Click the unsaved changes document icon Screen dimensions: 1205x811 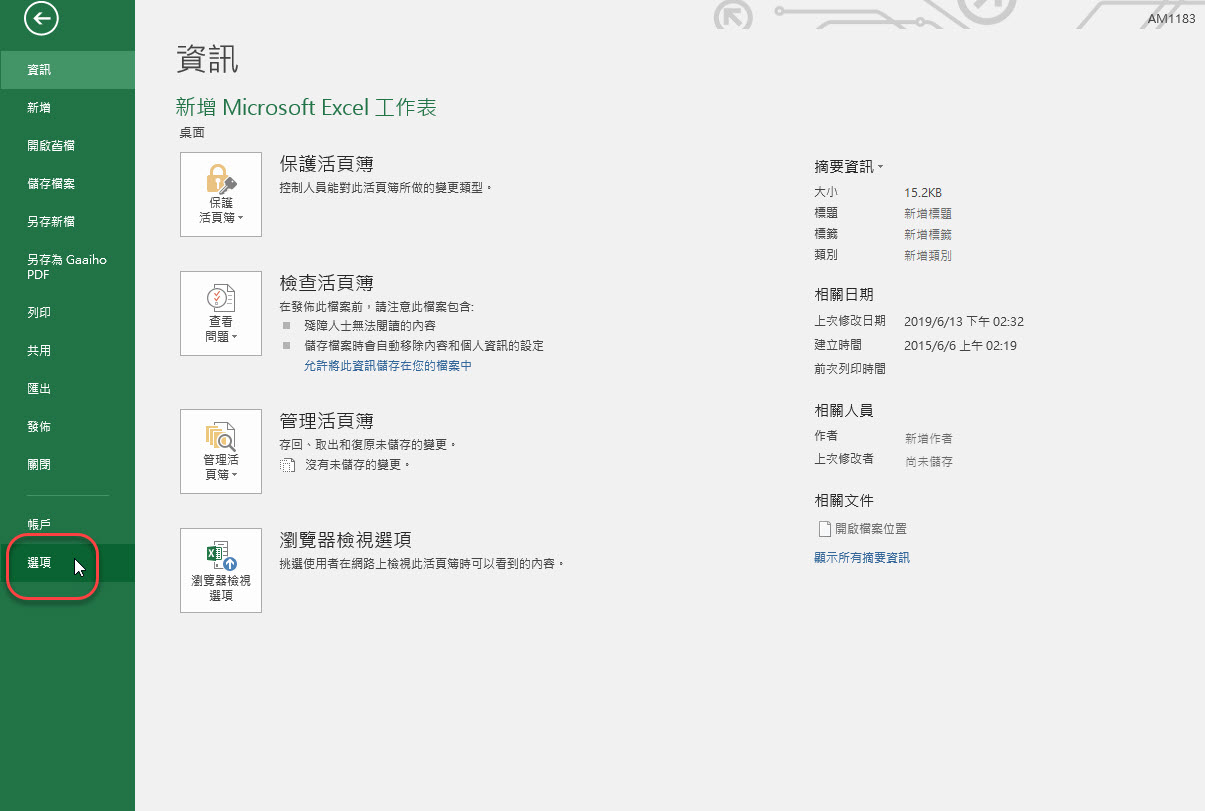click(x=288, y=465)
